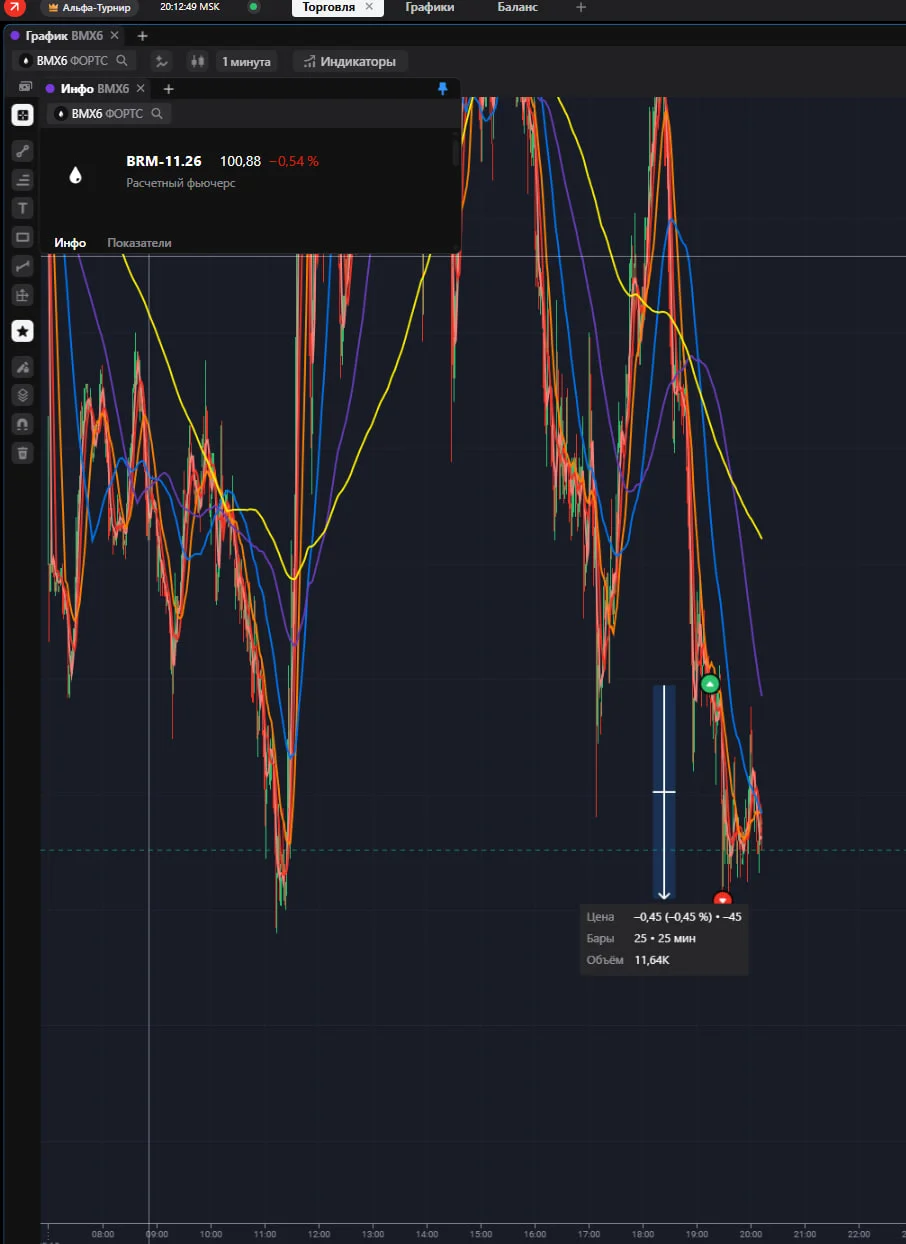906x1244 pixels.
Task: Select the horizontal levels drawing tool
Action: 22,180
